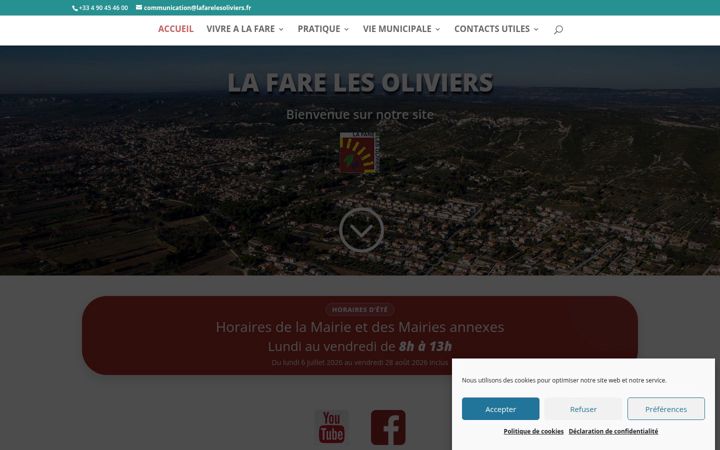This screenshot has width=720, height=450.
Task: Click the Lundi au vendredi hours line
Action: pos(360,346)
